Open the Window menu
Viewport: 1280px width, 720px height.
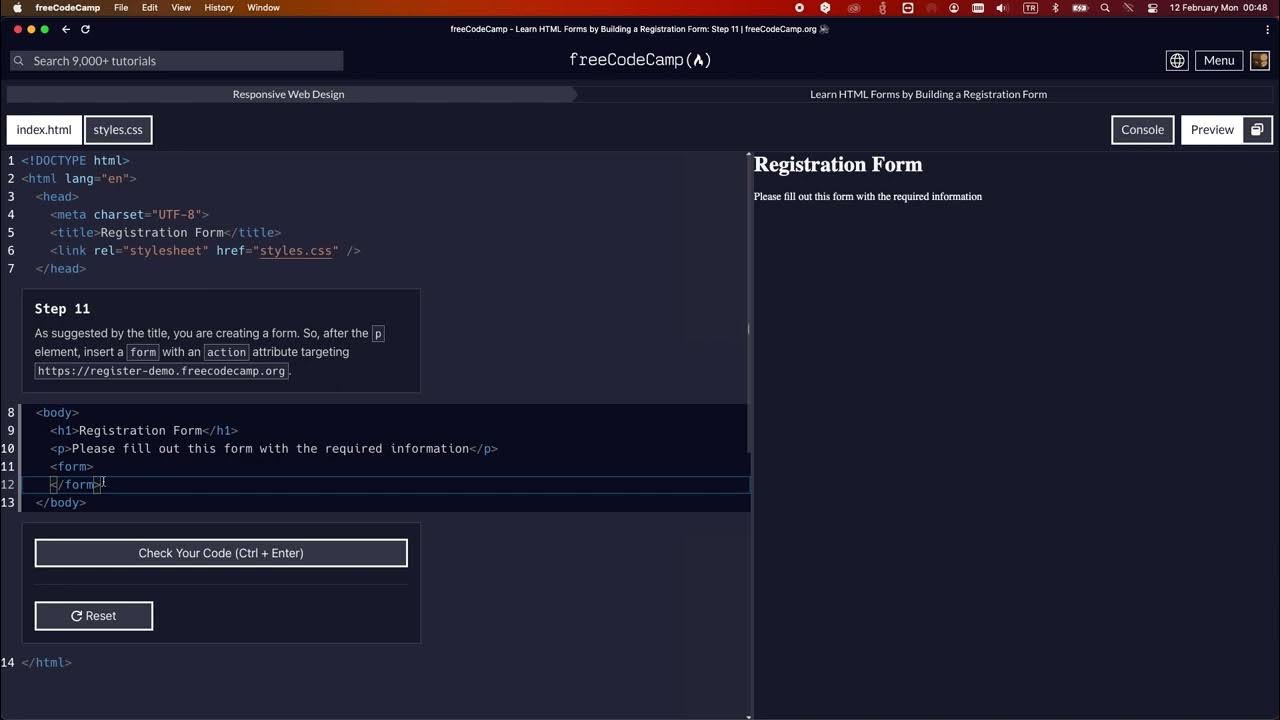coord(264,7)
